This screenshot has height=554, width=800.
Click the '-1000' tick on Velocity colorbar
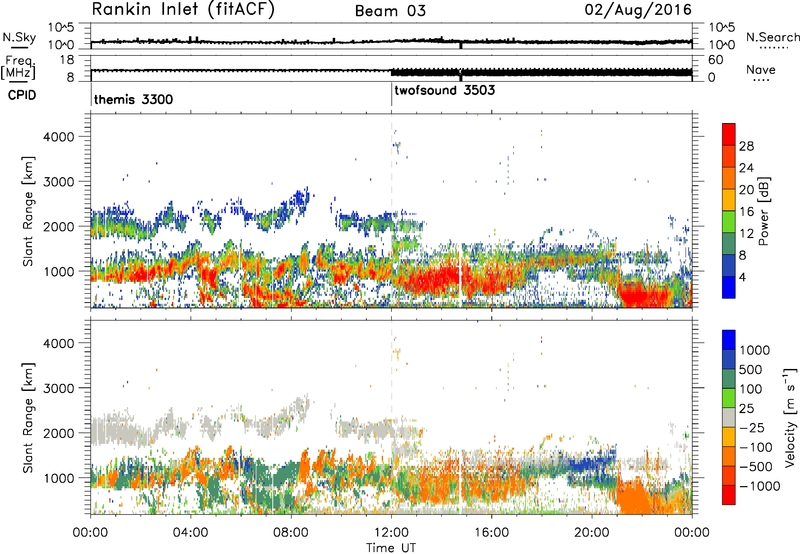point(759,486)
